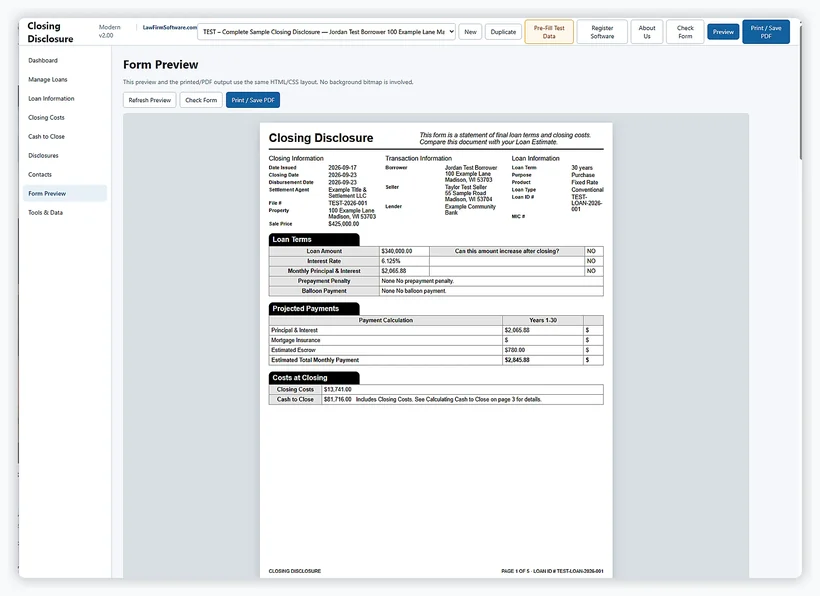Viewport: 820px width, 596px height.
Task: Click the loan amount $340,000.00
Action: tap(396, 251)
